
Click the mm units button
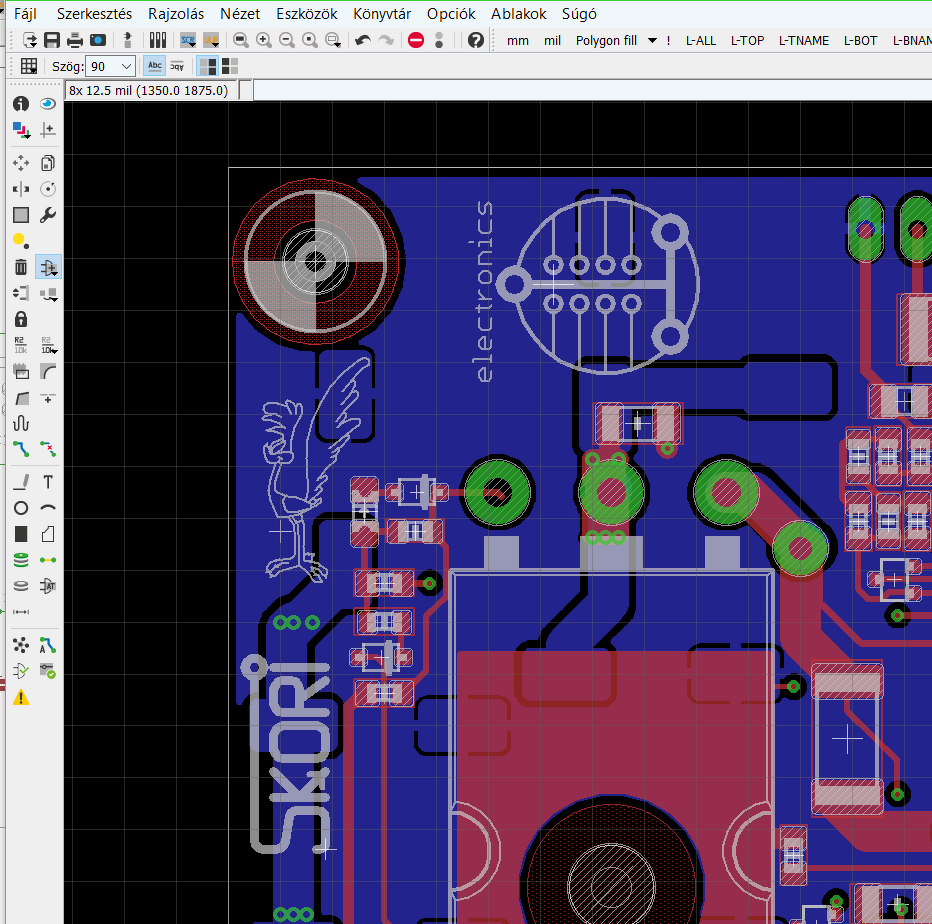(518, 41)
